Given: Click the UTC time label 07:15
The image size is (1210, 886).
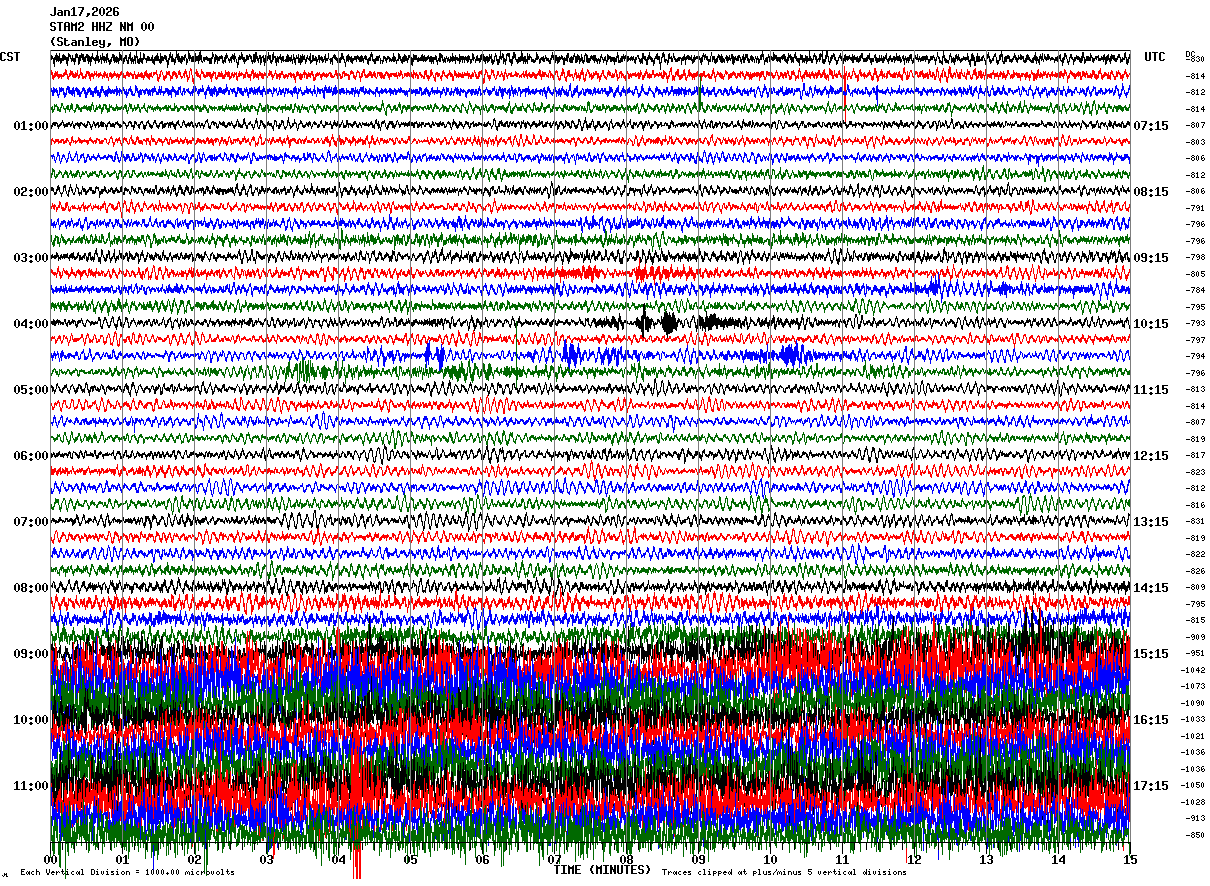Looking at the screenshot, I should [1151, 126].
